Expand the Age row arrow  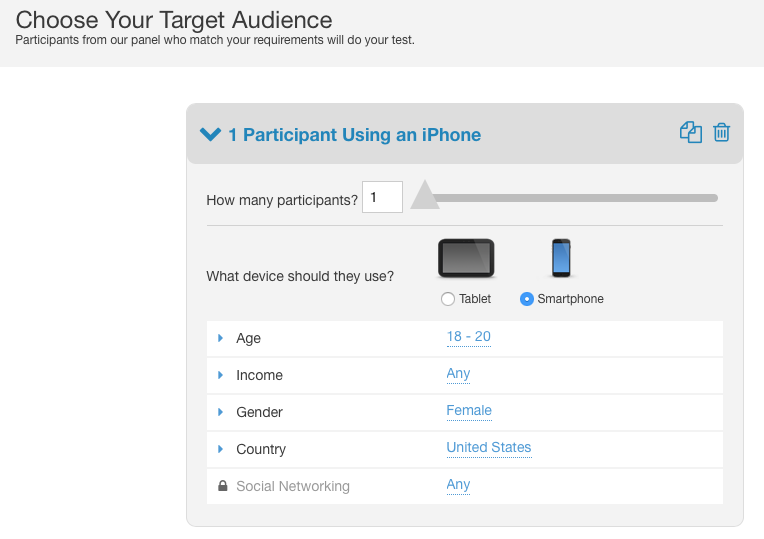pyautogui.click(x=220, y=338)
